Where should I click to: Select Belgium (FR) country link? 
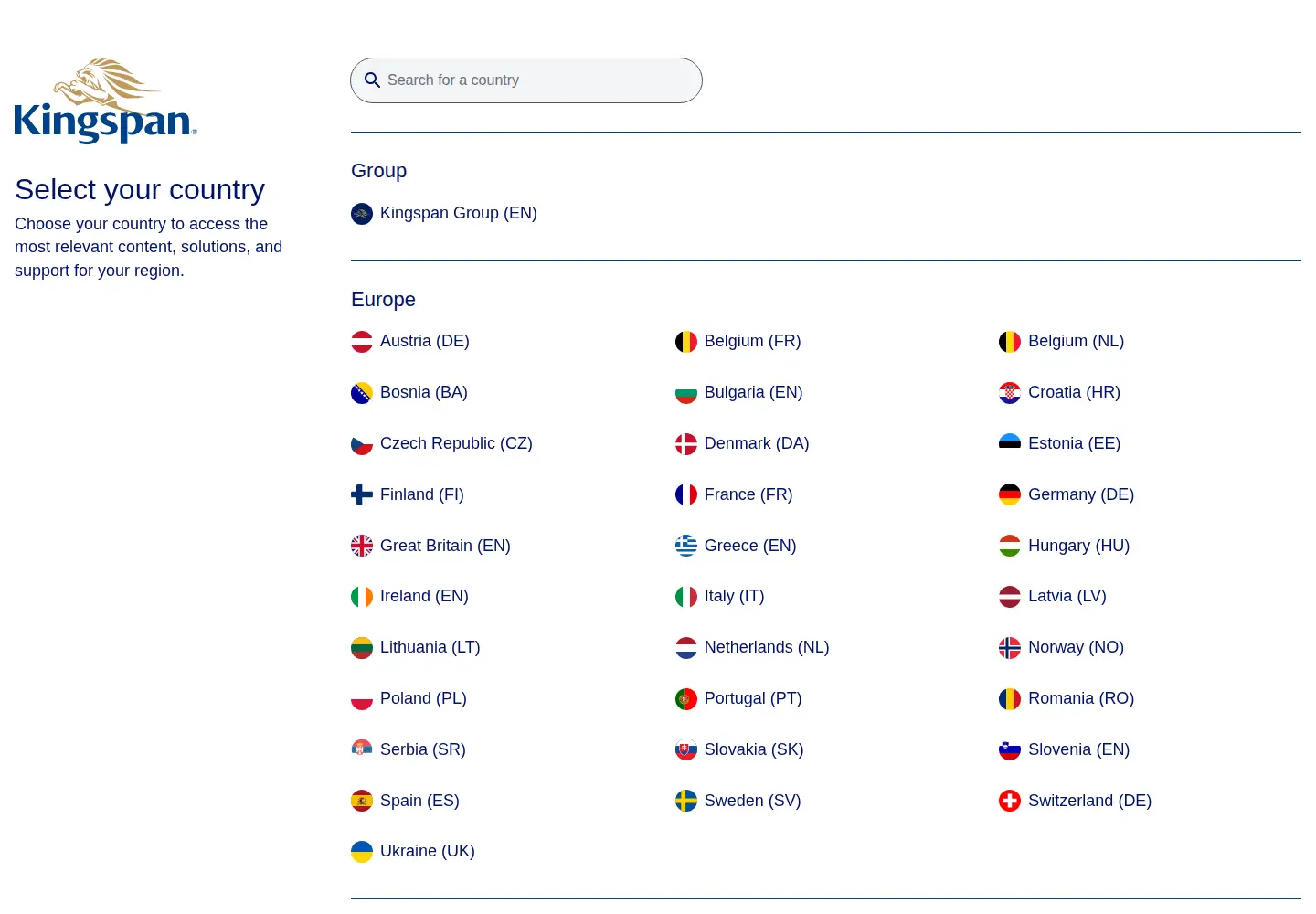tap(738, 341)
